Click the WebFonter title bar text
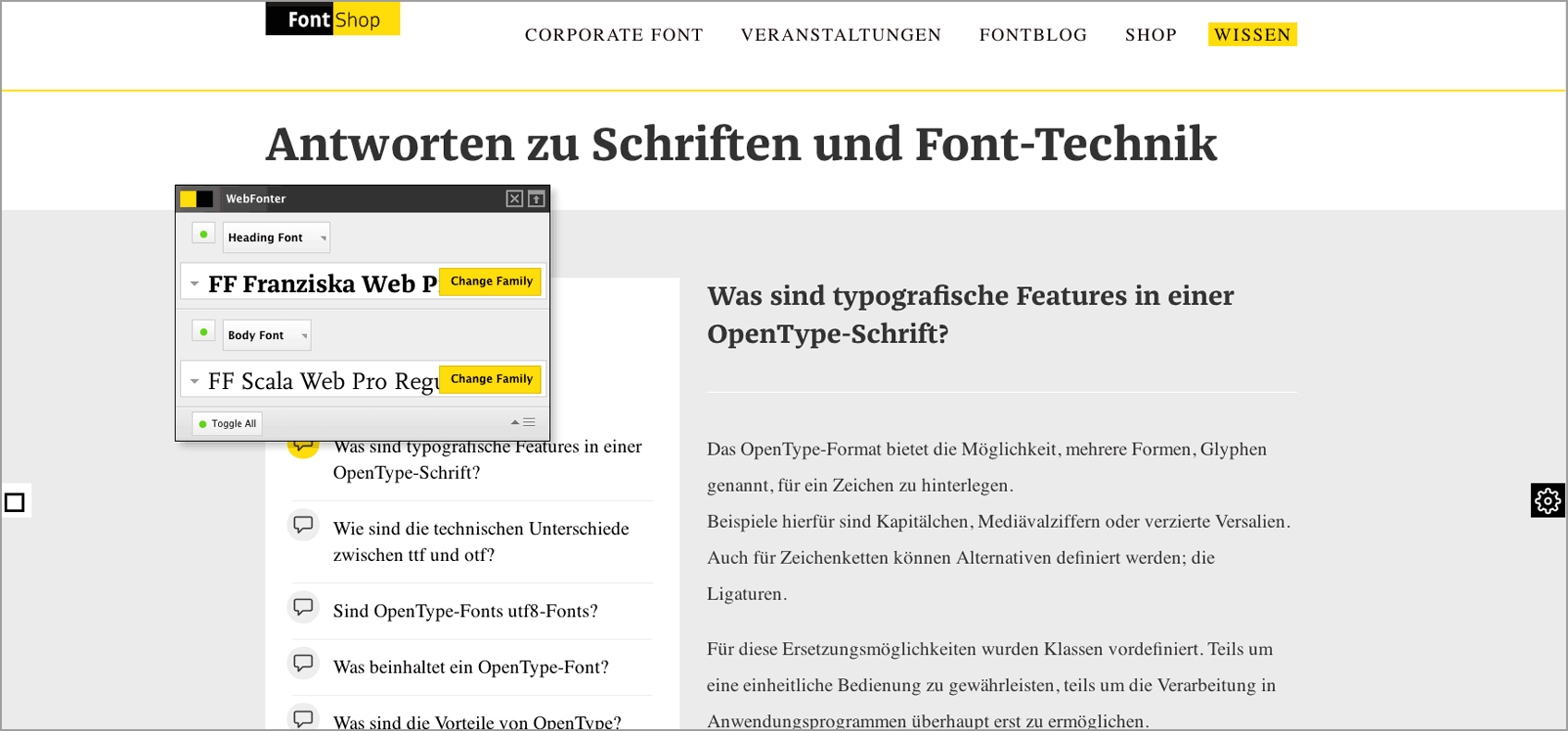The image size is (1568, 731). point(256,199)
